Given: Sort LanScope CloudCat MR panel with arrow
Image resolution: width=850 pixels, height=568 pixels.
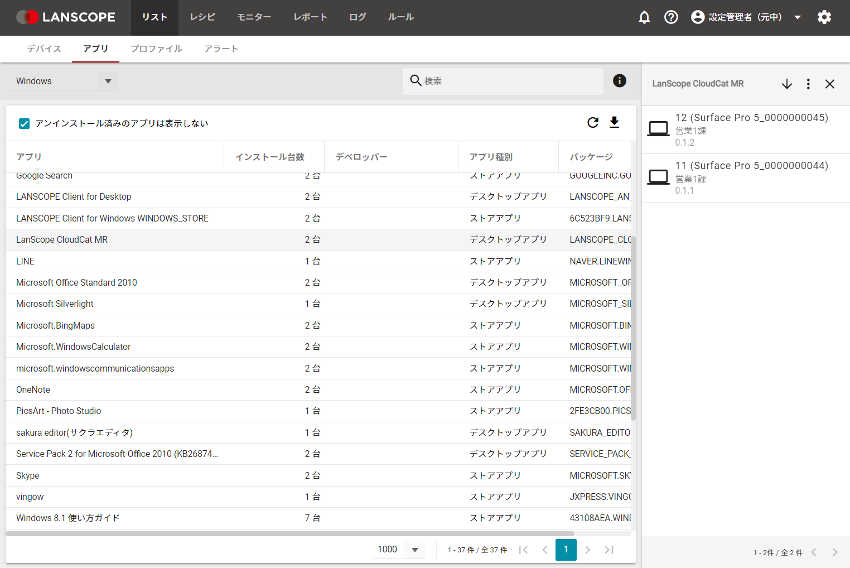Looking at the screenshot, I should click(787, 84).
